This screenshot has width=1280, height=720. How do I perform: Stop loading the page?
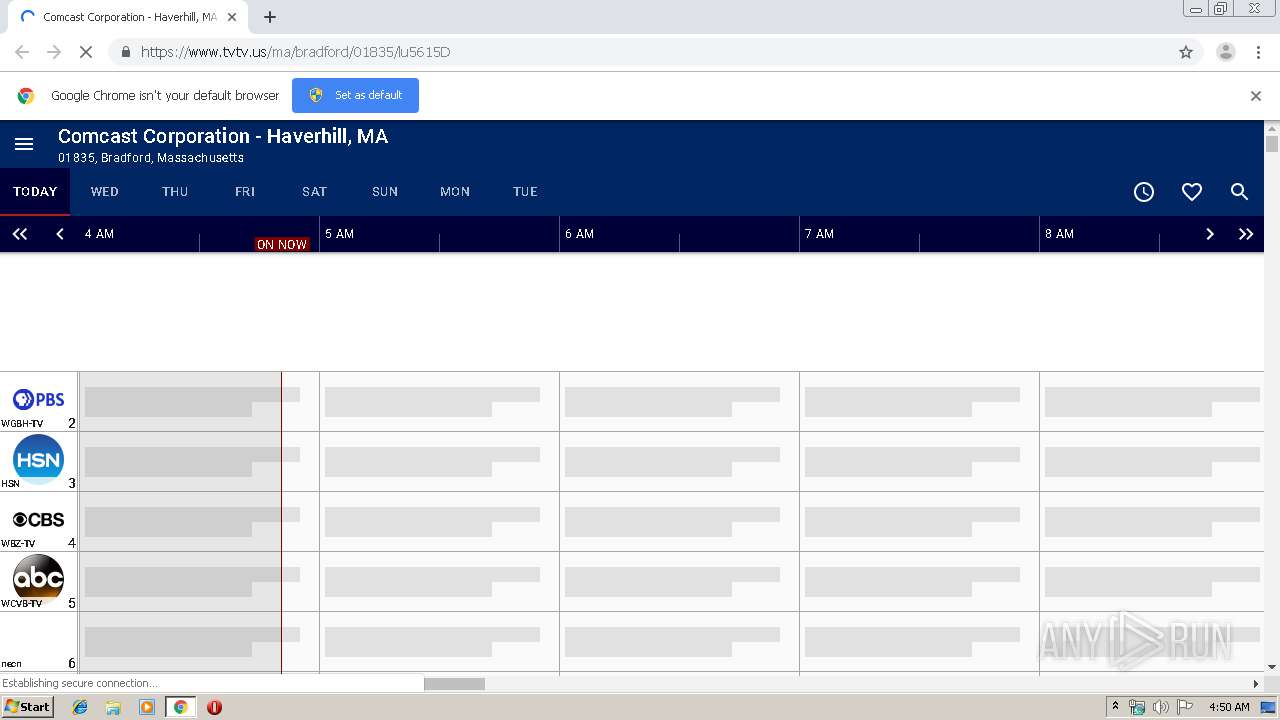85,52
